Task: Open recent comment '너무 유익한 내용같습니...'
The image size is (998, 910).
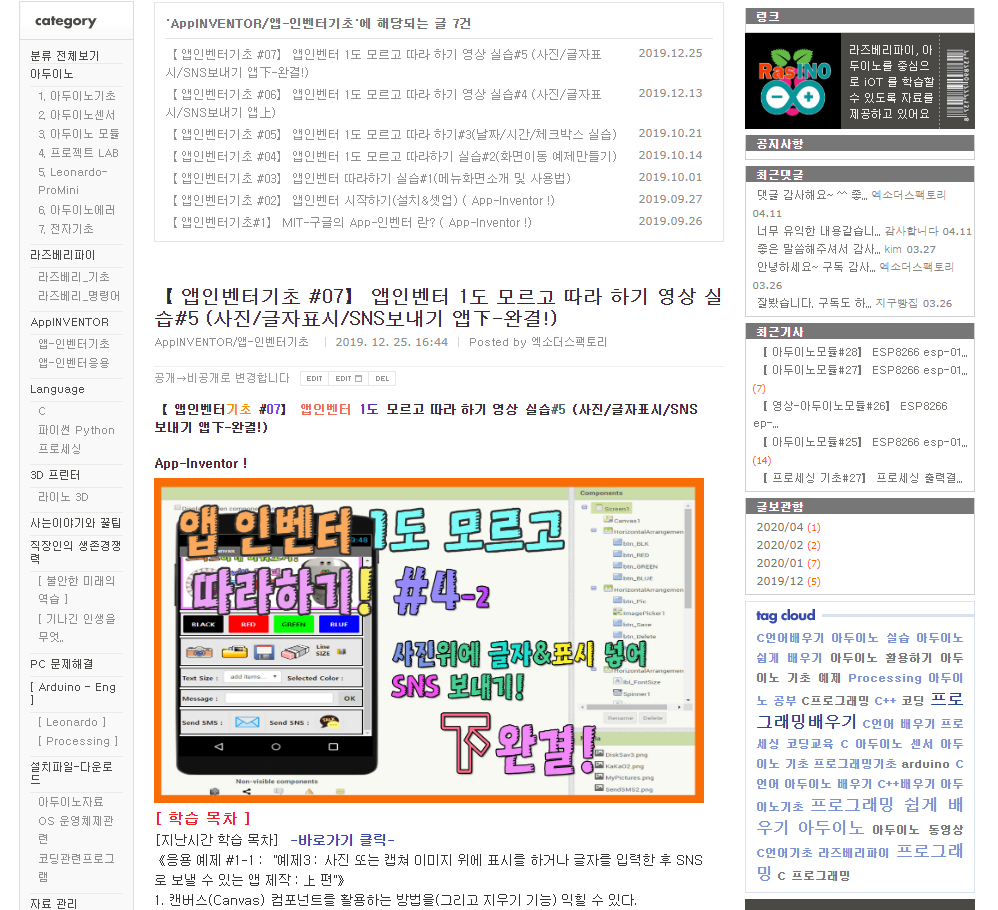Action: [819, 232]
